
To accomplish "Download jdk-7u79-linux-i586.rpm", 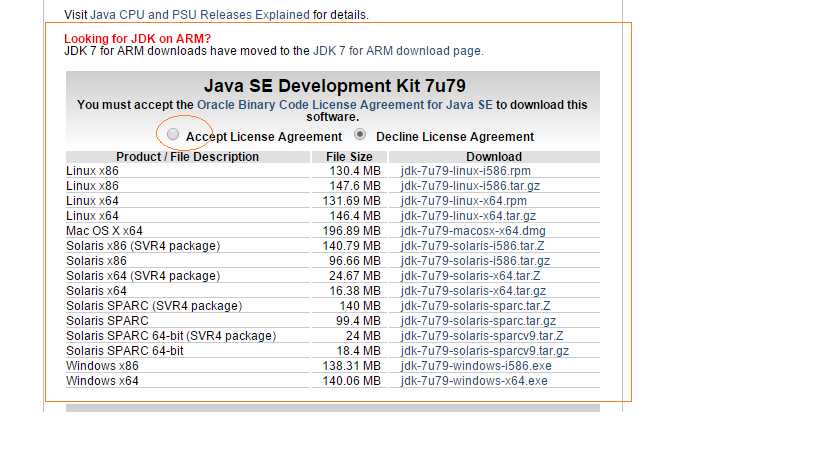I will click(466, 171).
